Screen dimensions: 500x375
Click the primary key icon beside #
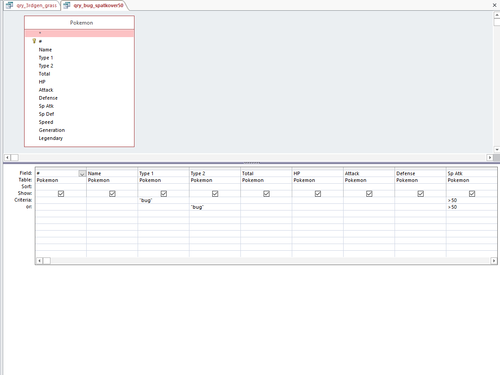34,41
